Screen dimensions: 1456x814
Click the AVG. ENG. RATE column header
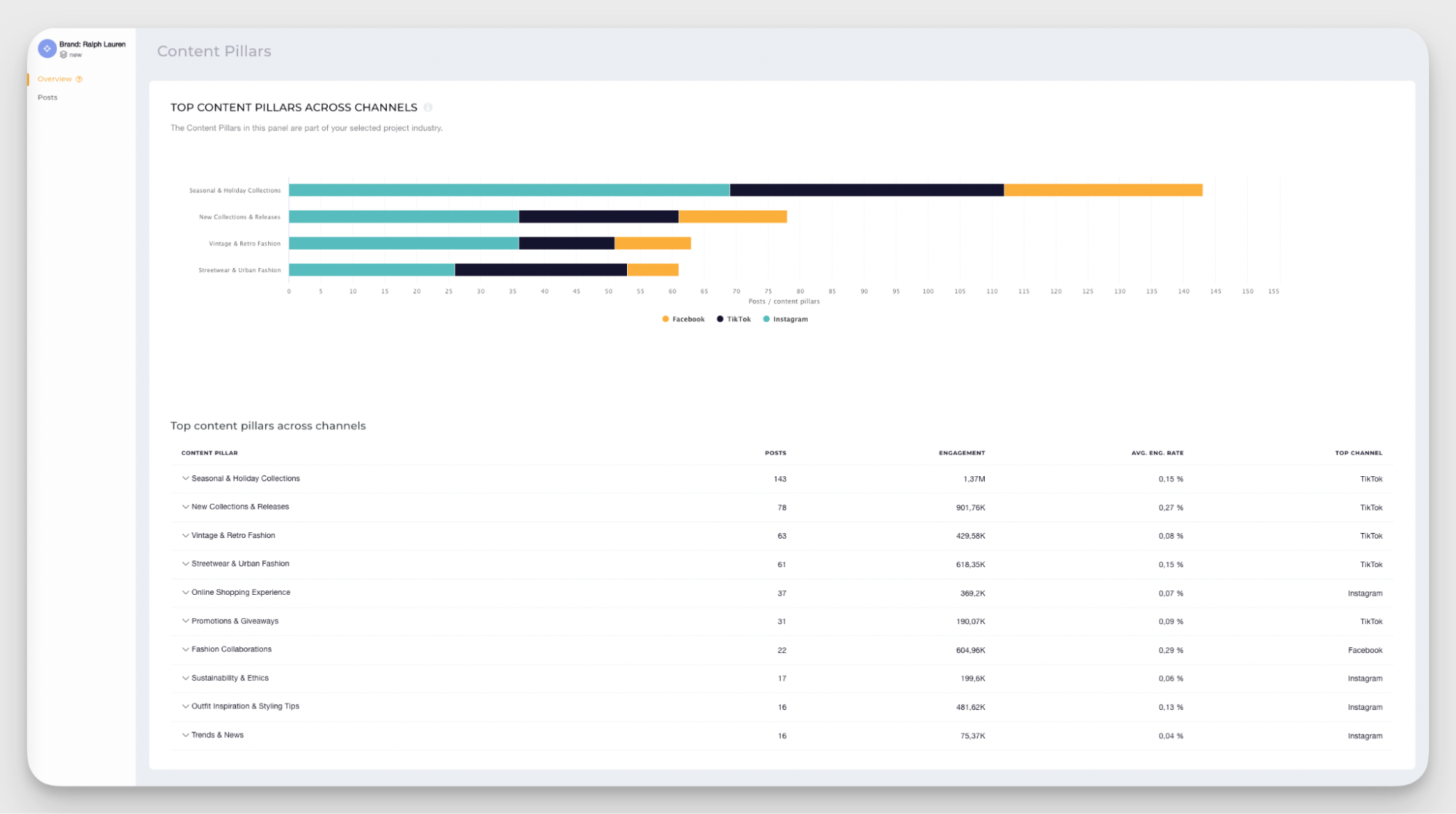pyautogui.click(x=1157, y=452)
